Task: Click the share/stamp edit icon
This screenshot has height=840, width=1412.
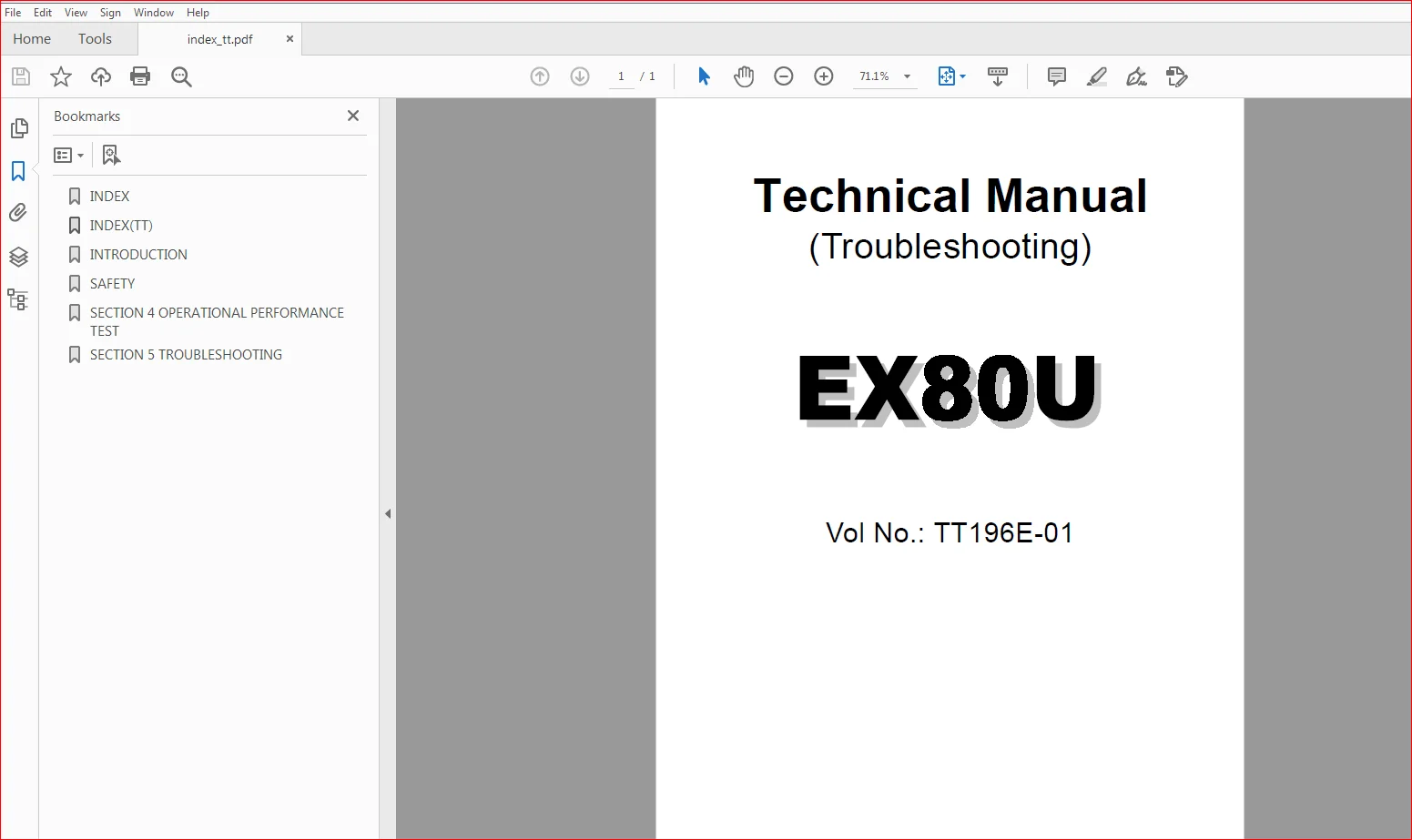Action: click(x=1176, y=76)
